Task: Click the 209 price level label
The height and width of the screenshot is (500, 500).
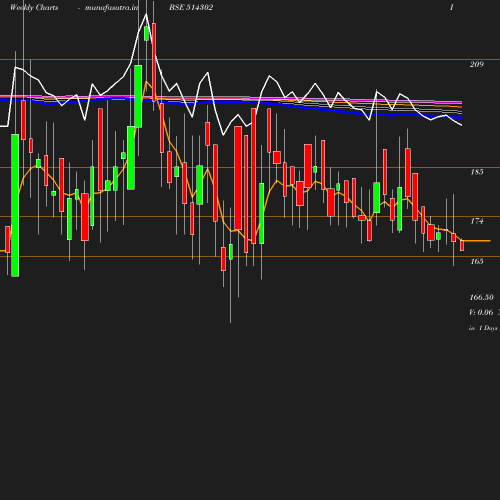Action: click(x=477, y=64)
